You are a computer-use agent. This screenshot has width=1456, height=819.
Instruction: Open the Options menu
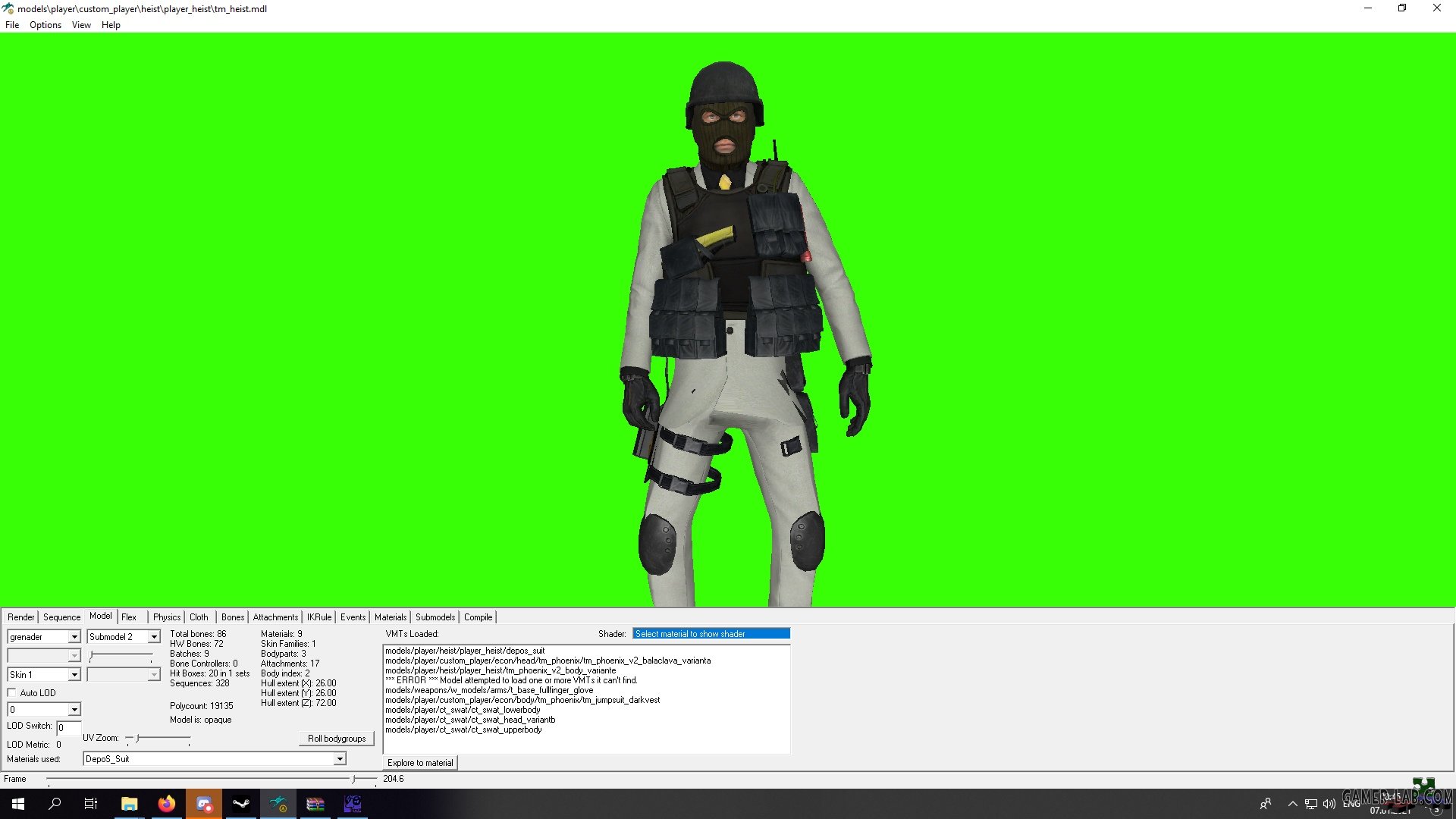(x=45, y=25)
